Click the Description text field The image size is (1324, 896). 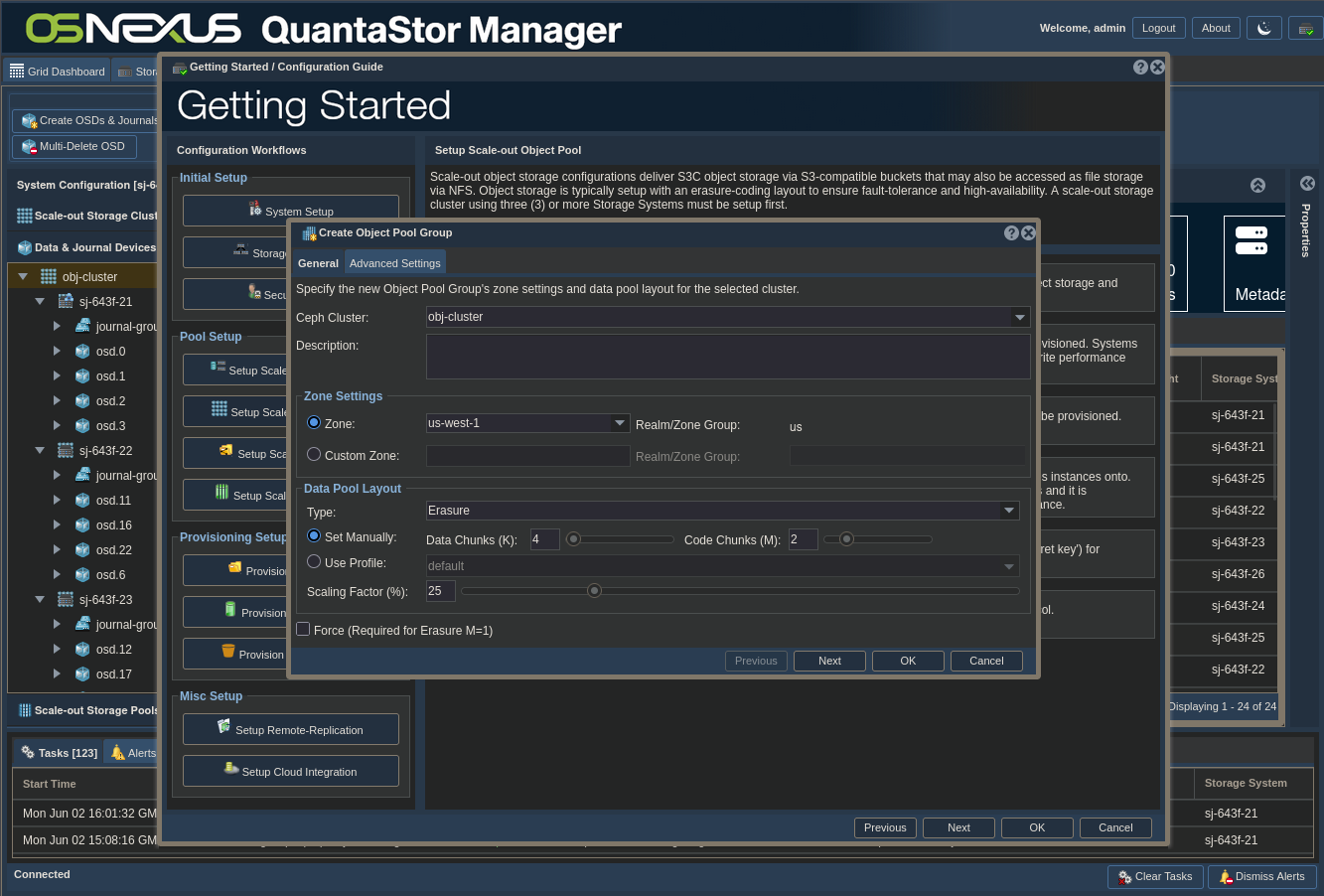pyautogui.click(x=727, y=356)
